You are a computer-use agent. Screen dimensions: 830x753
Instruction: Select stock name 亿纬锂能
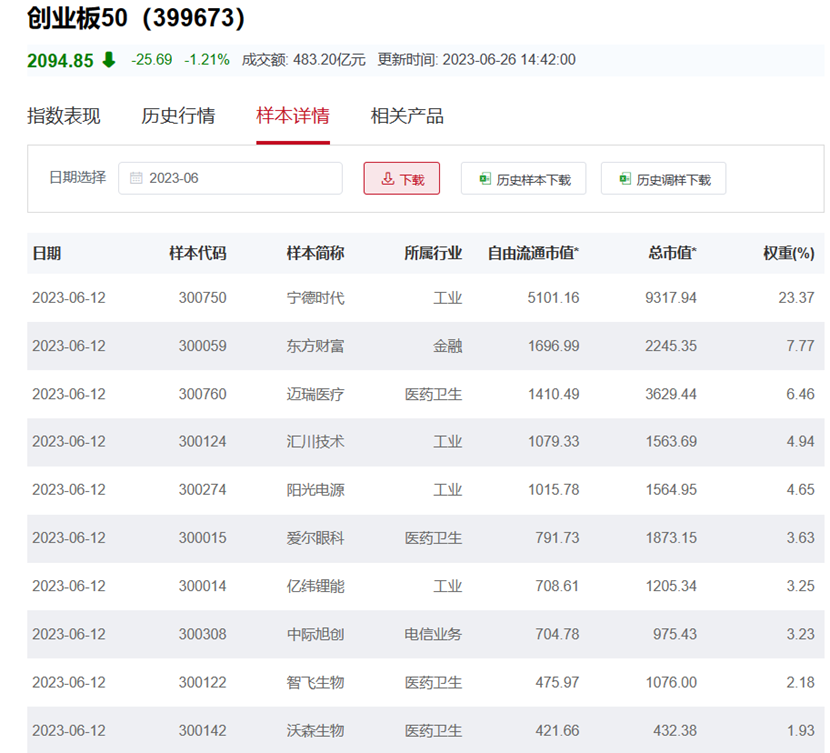[x=315, y=586]
